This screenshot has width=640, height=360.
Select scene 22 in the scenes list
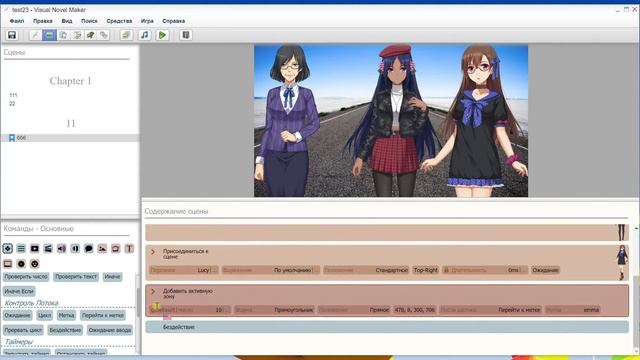[x=12, y=104]
